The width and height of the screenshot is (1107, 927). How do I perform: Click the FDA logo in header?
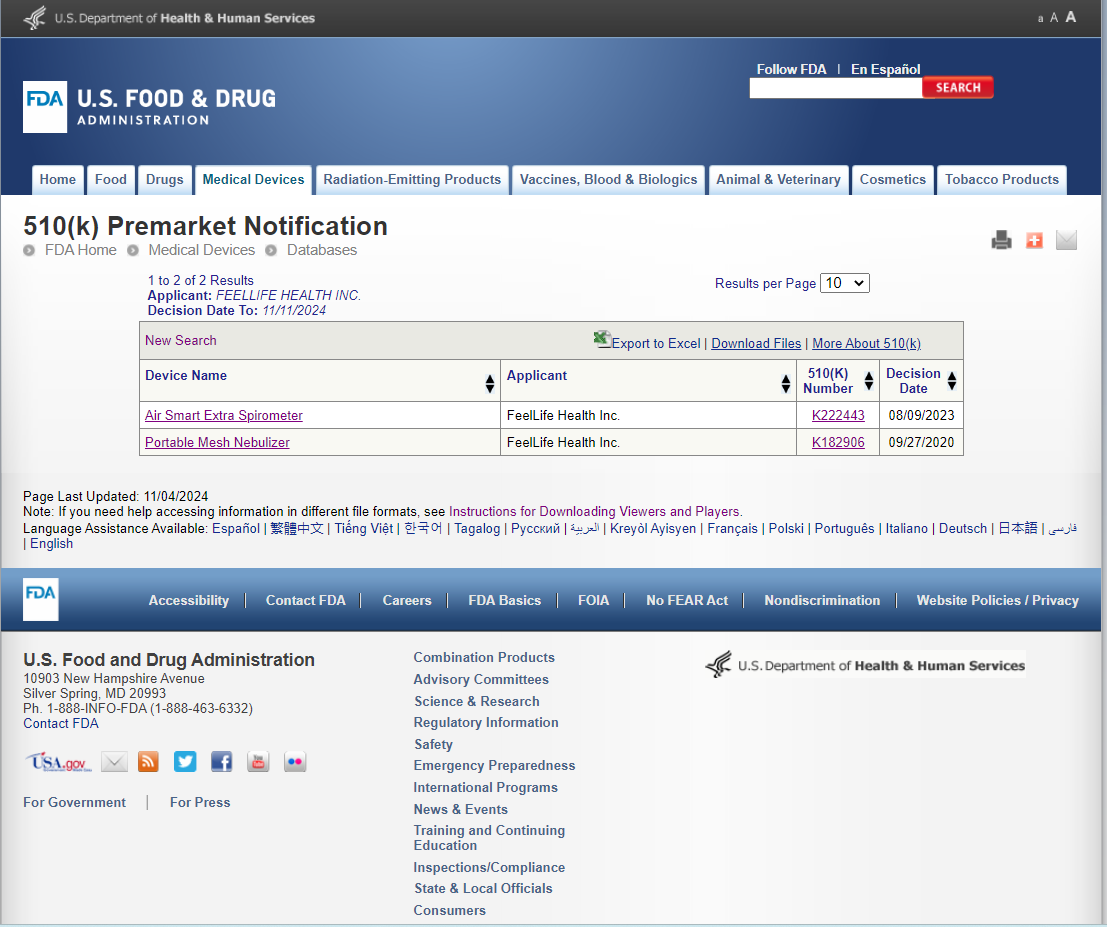click(x=45, y=107)
